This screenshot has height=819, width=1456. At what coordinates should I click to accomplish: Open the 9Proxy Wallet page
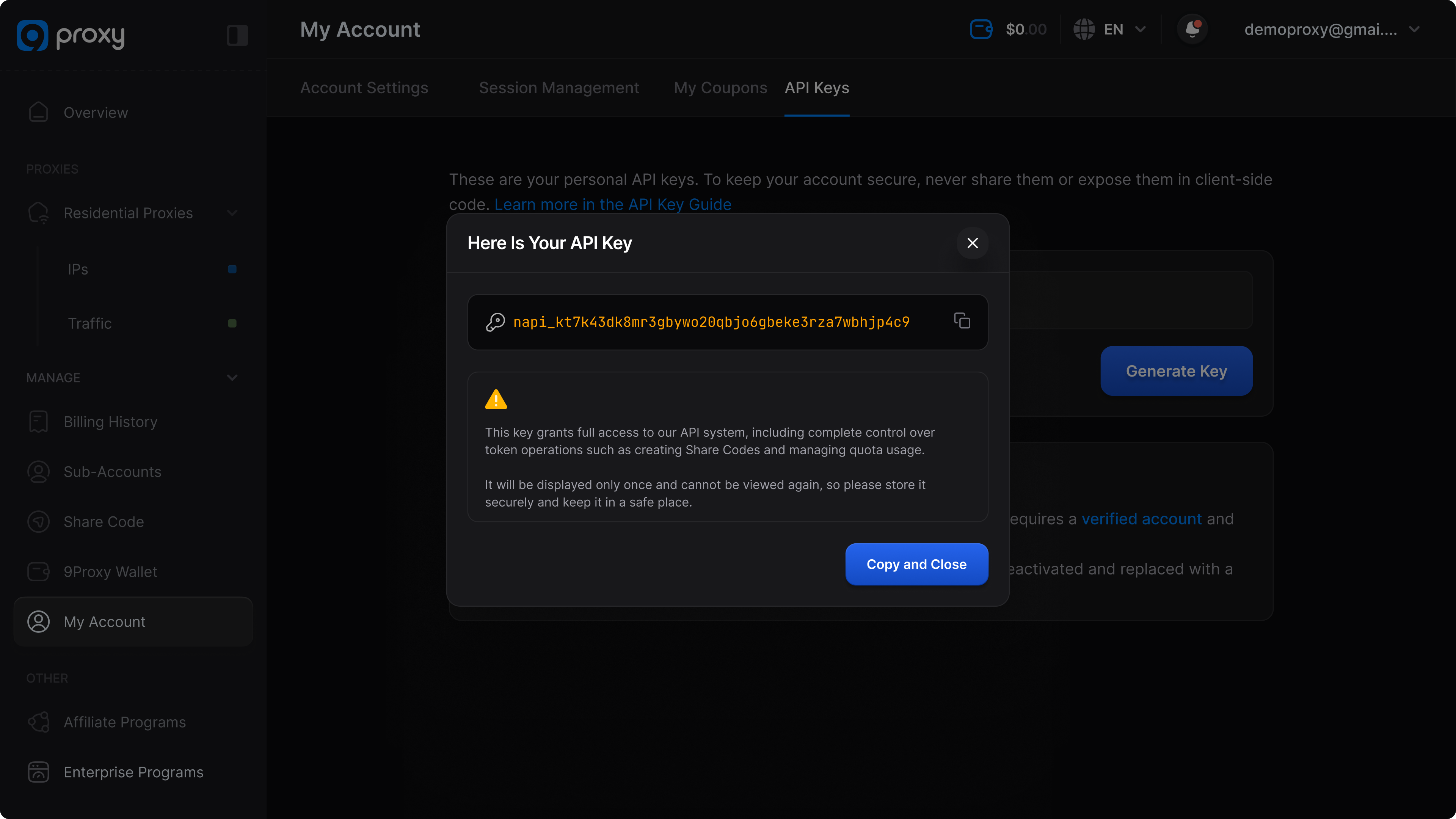coord(110,571)
